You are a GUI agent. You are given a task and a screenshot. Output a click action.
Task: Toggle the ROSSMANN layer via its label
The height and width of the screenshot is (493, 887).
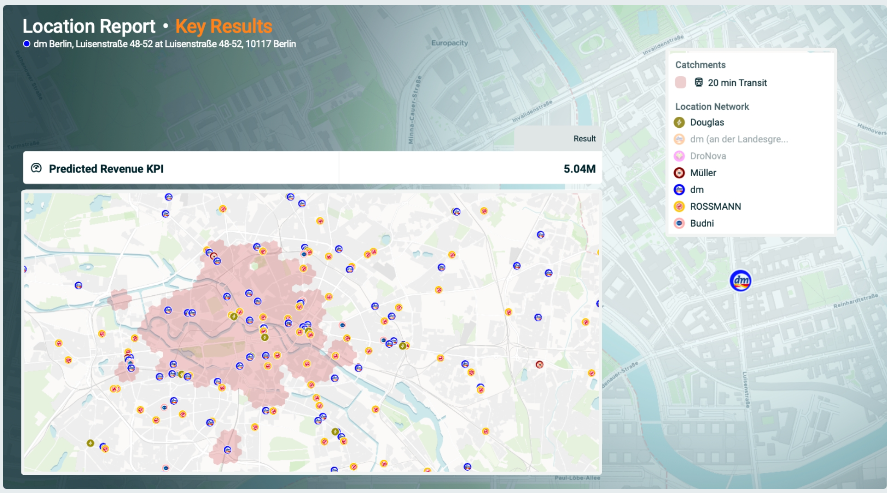click(x=716, y=206)
